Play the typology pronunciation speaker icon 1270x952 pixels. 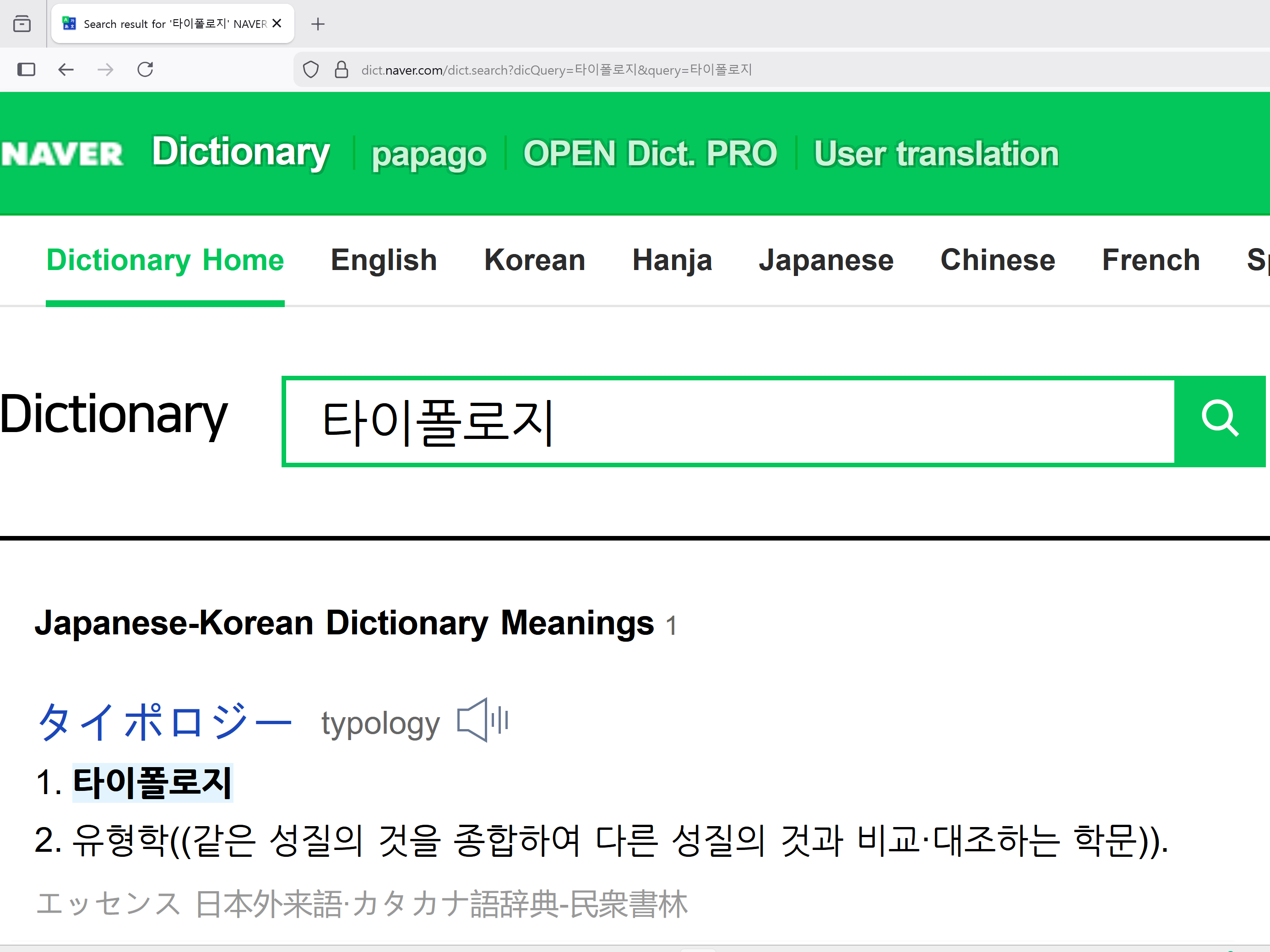pyautogui.click(x=483, y=721)
